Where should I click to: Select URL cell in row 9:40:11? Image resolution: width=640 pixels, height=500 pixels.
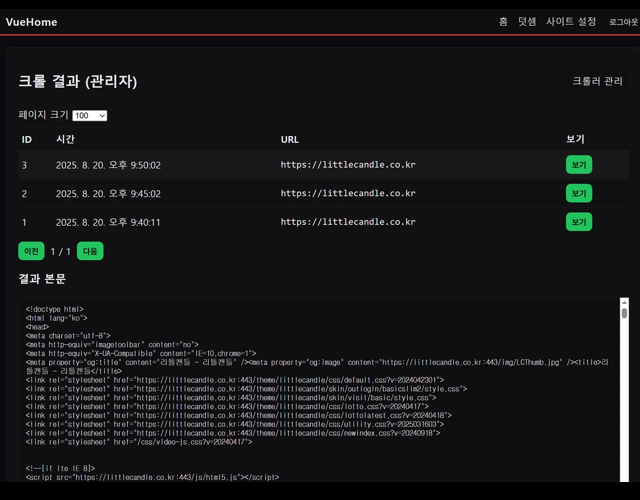(348, 222)
